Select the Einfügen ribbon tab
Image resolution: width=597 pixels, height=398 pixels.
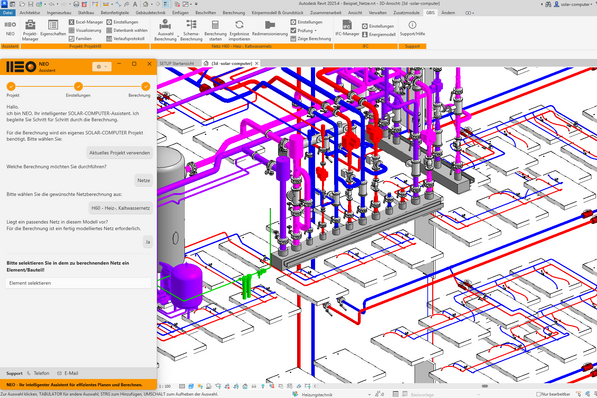pyautogui.click(x=180, y=13)
